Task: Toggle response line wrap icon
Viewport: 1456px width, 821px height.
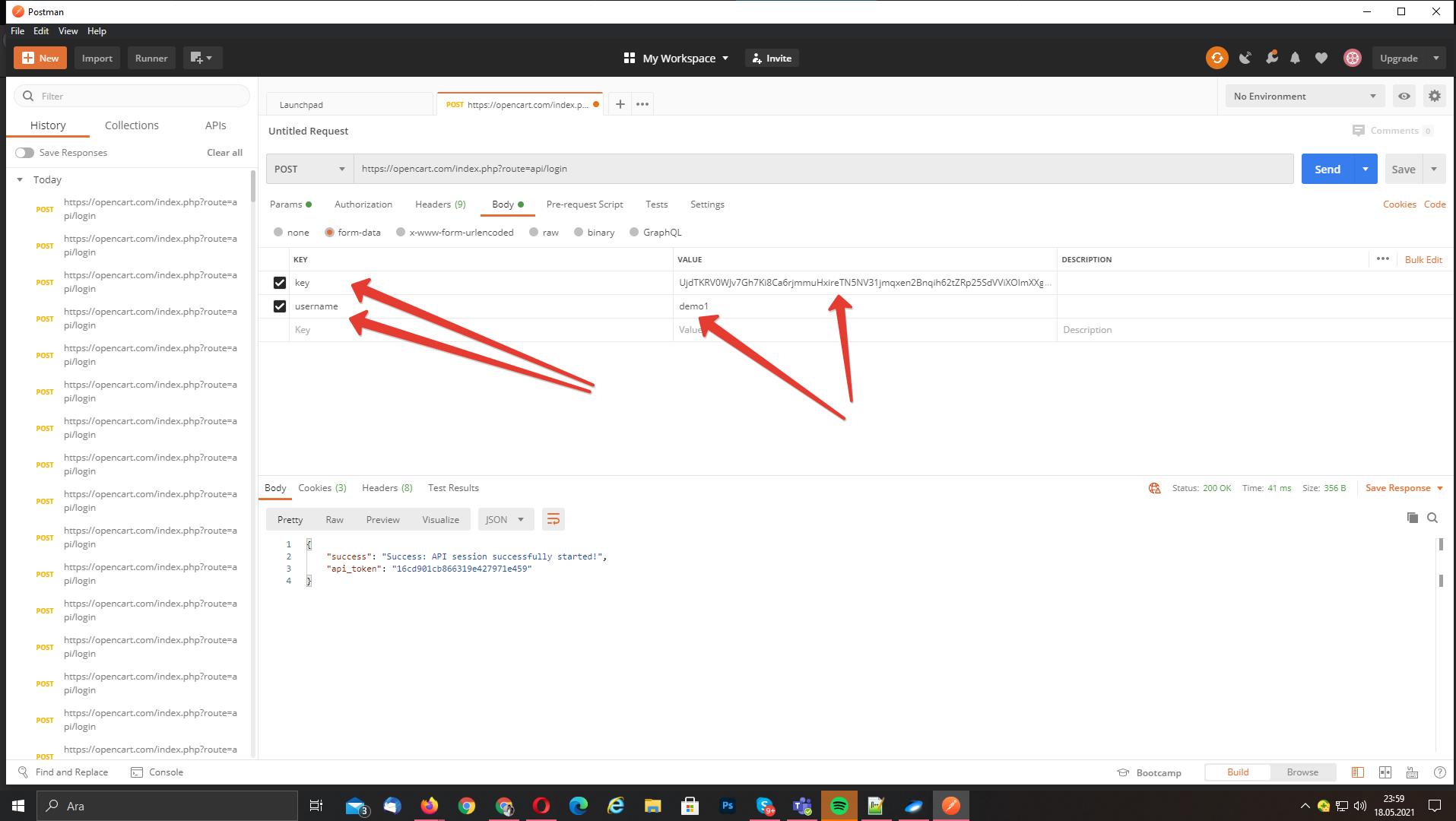Action: (x=554, y=519)
